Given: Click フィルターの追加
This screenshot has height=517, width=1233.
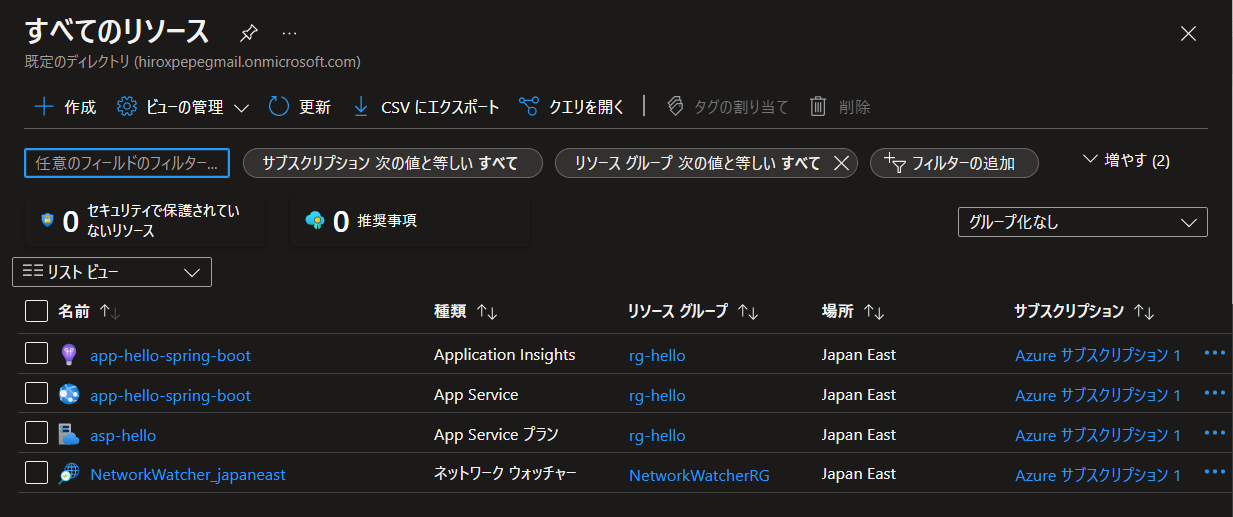Looking at the screenshot, I should click(x=954, y=163).
